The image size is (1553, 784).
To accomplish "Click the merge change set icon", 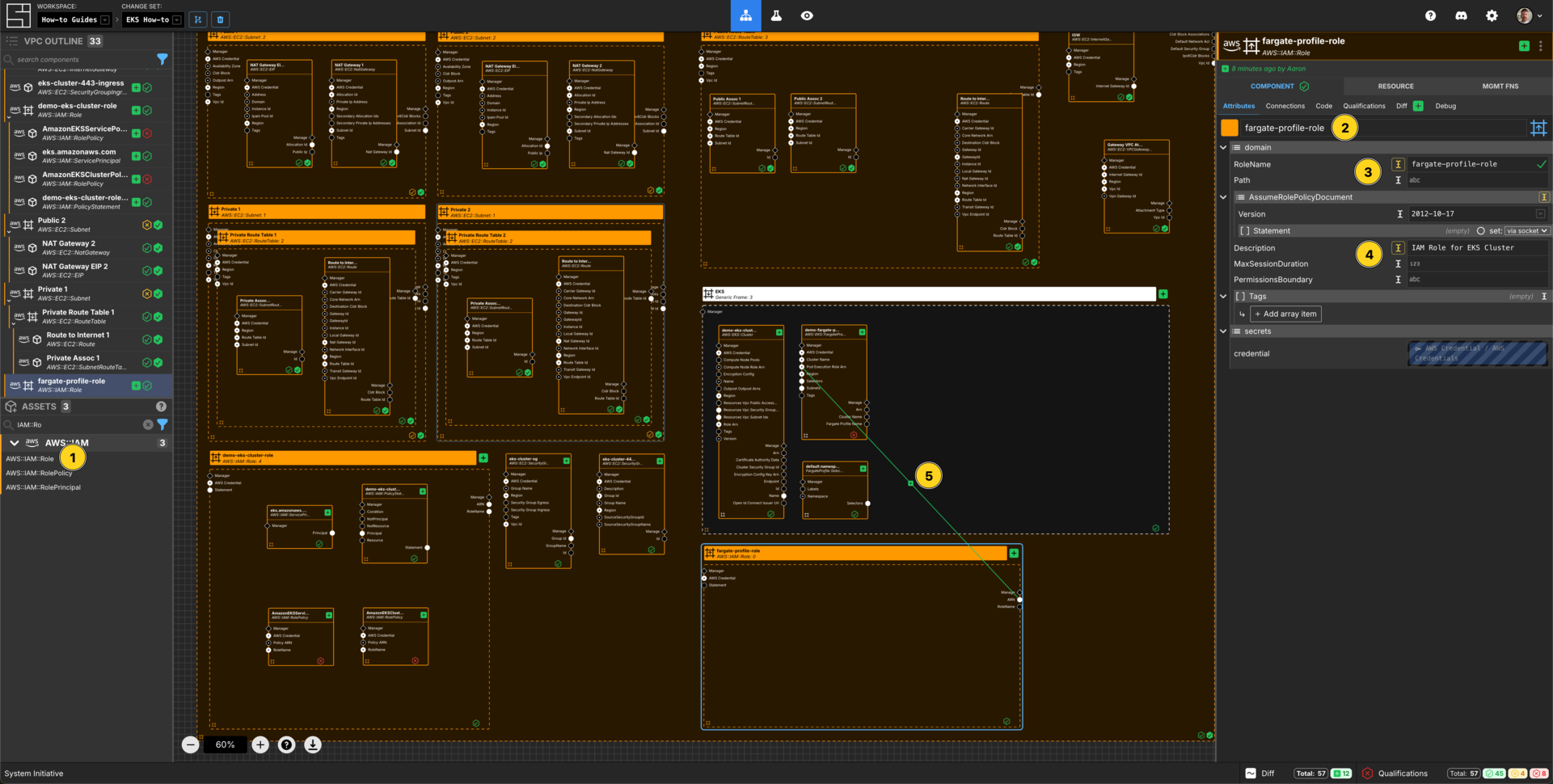I will tap(198, 19).
